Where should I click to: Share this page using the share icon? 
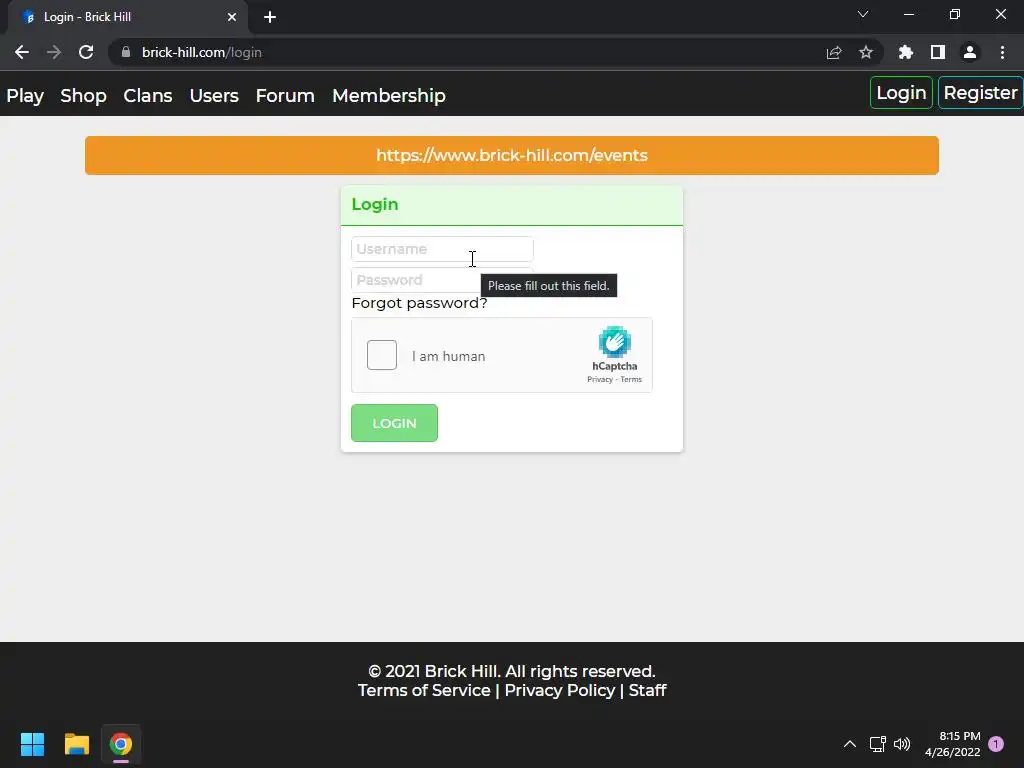click(x=834, y=52)
